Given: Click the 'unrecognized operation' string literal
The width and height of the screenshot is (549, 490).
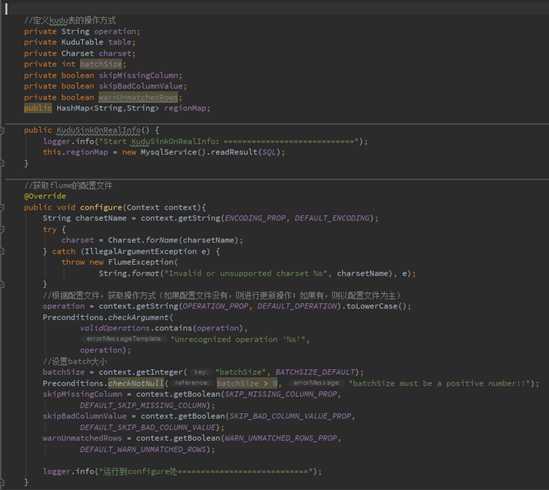Looking at the screenshot, I should click(x=238, y=340).
